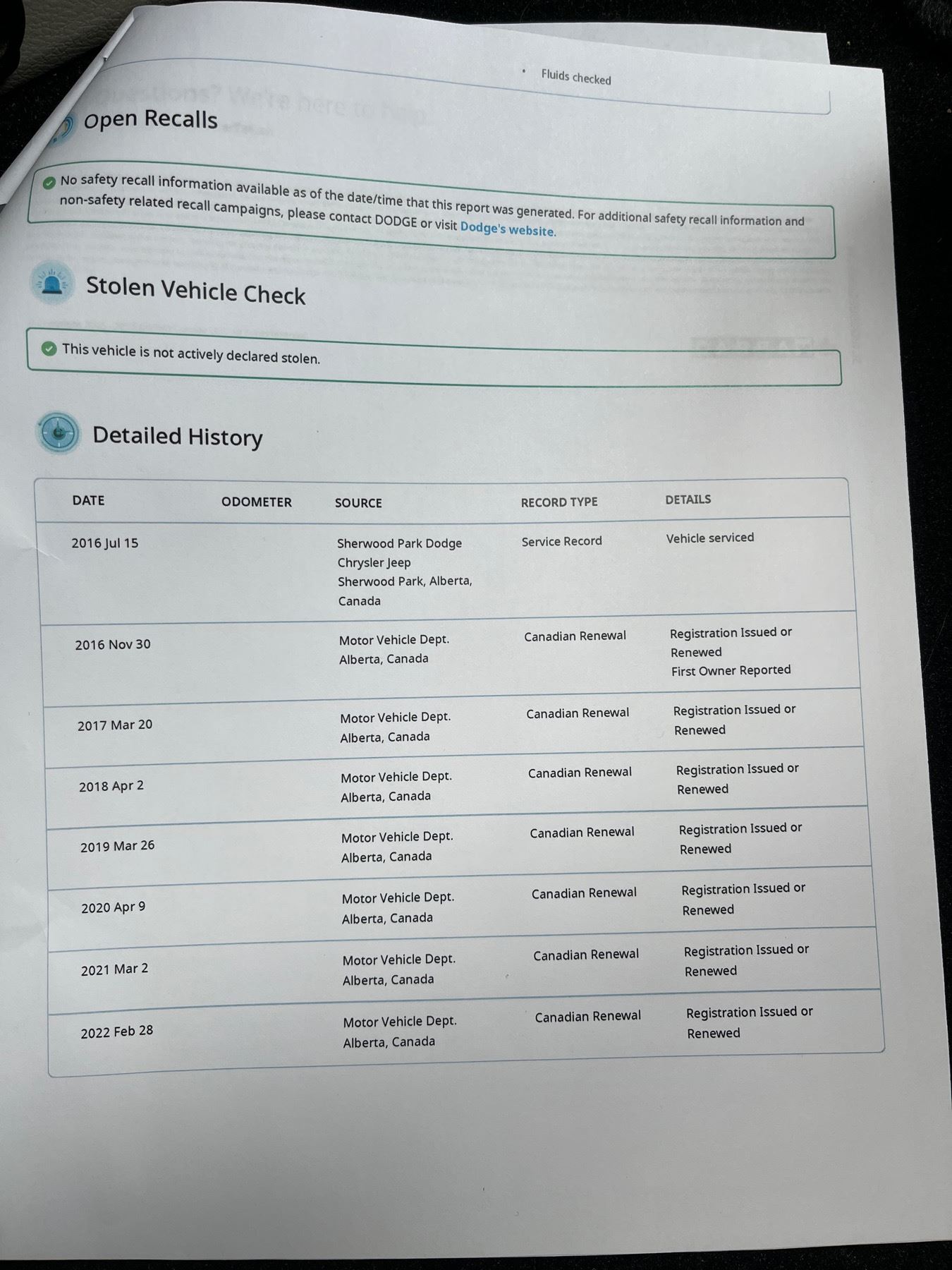
Task: Click the RECORD TYPE column header
Action: point(559,502)
